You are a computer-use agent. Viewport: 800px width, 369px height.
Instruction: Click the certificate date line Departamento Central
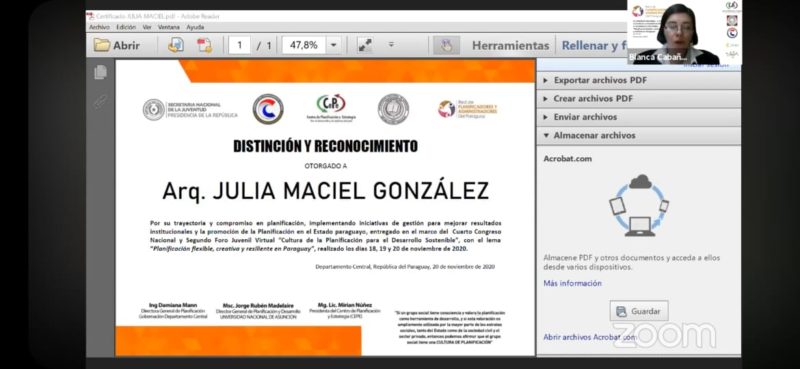click(x=405, y=266)
